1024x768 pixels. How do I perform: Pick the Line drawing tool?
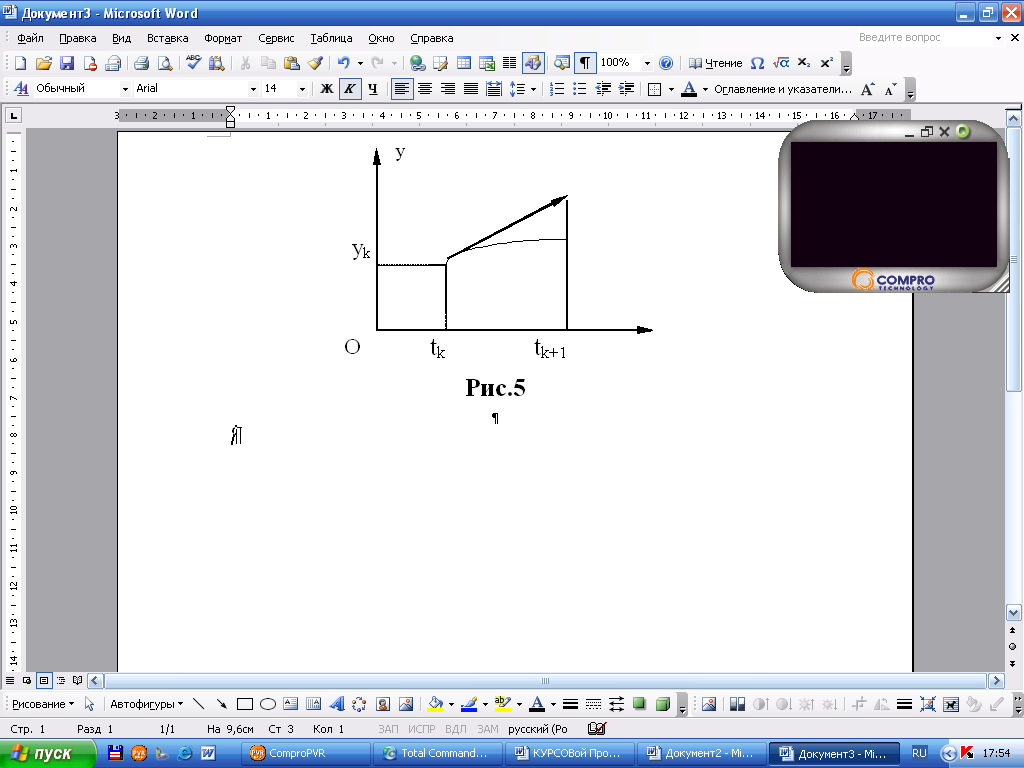tap(199, 704)
